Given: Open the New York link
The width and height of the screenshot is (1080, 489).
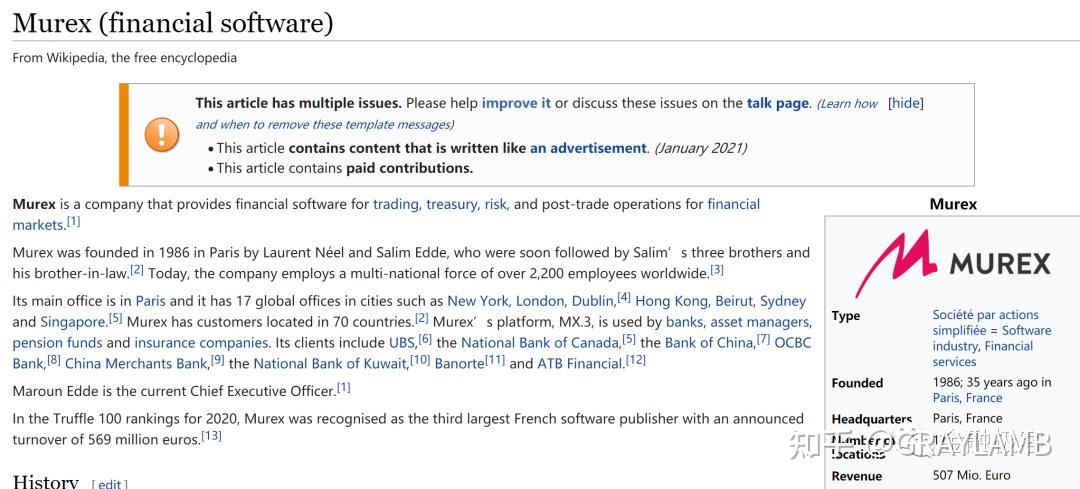Looking at the screenshot, I should (x=478, y=301).
